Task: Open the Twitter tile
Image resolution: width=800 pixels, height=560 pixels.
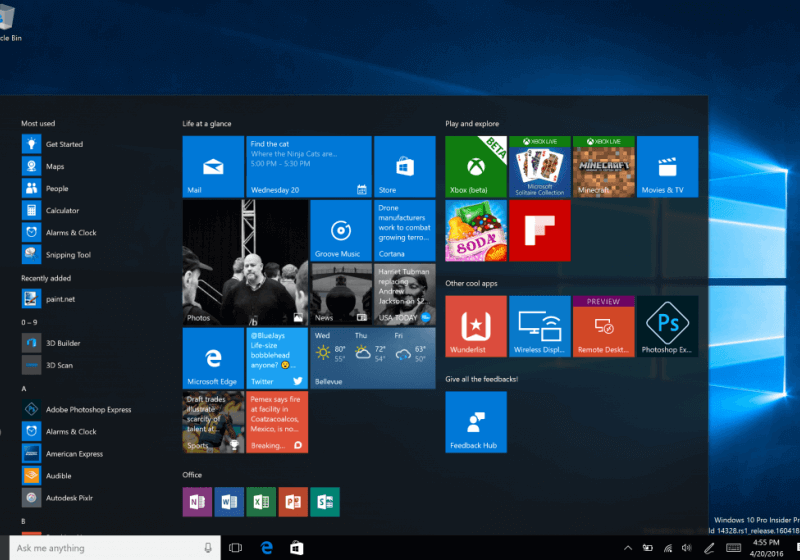Action: (x=277, y=358)
